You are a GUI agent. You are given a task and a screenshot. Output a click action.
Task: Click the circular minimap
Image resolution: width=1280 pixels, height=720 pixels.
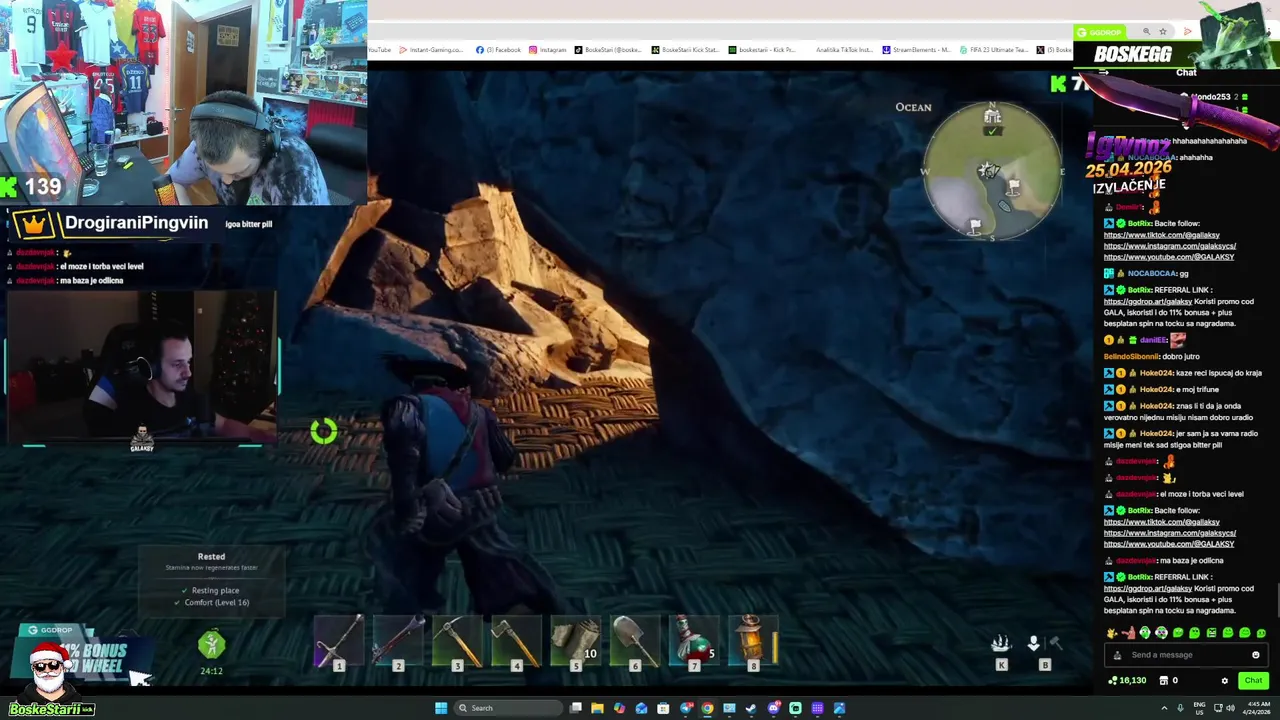[x=992, y=171]
